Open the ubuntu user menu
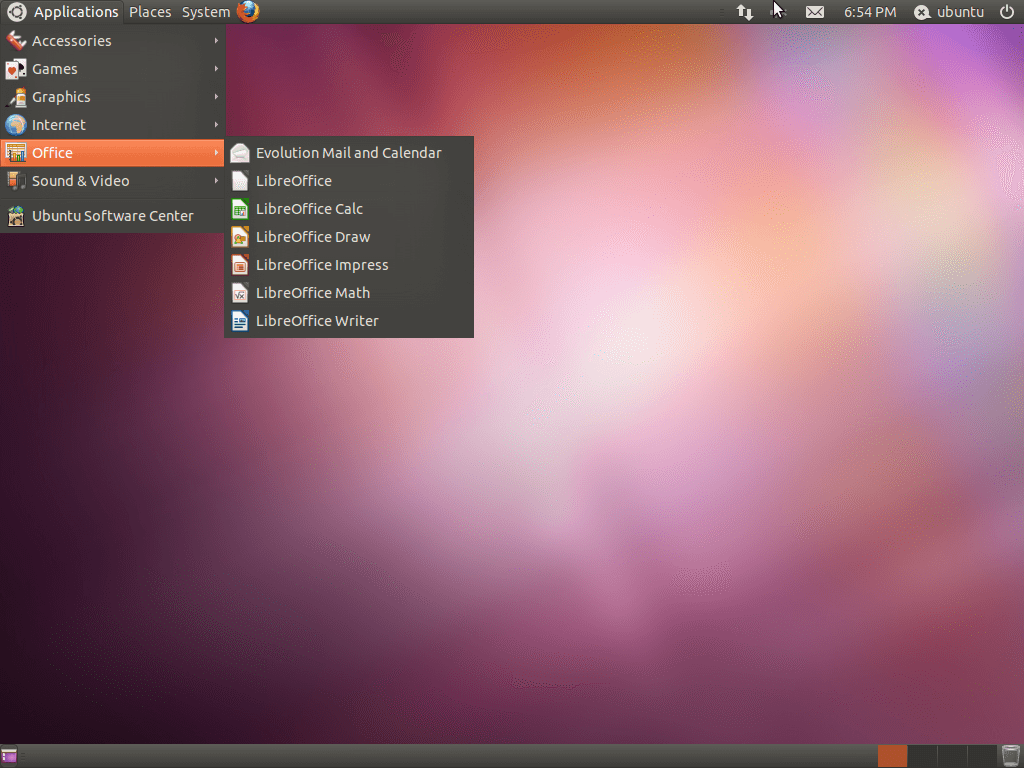The height and width of the screenshot is (768, 1024). click(949, 12)
